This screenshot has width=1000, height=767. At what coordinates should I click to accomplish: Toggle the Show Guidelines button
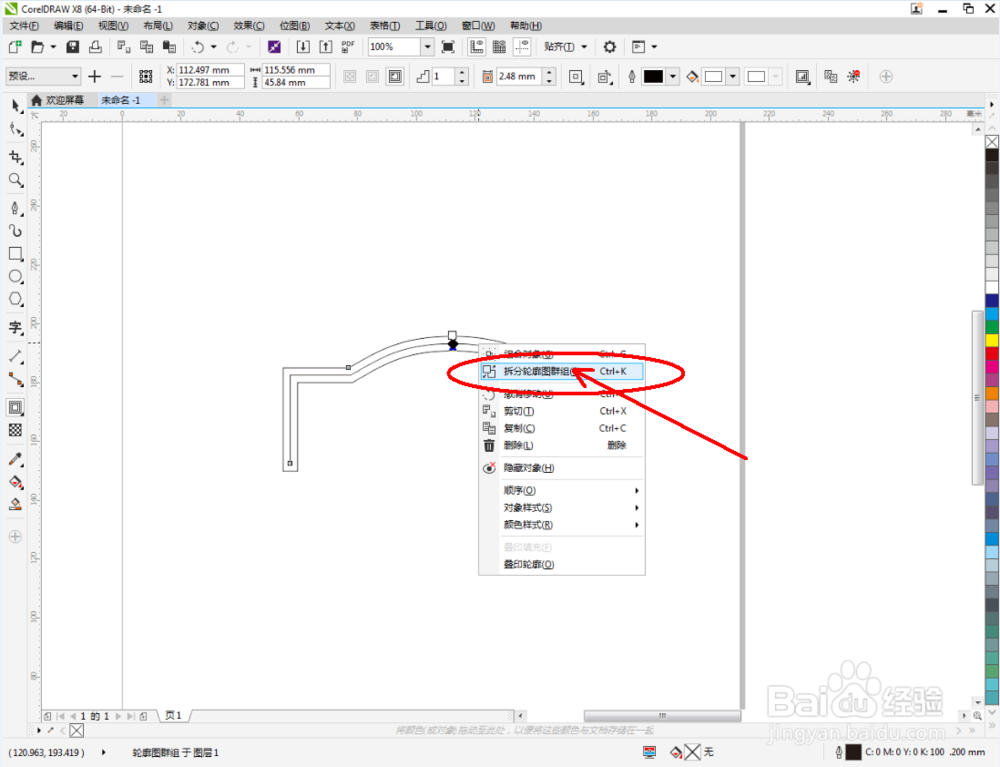[x=522, y=47]
